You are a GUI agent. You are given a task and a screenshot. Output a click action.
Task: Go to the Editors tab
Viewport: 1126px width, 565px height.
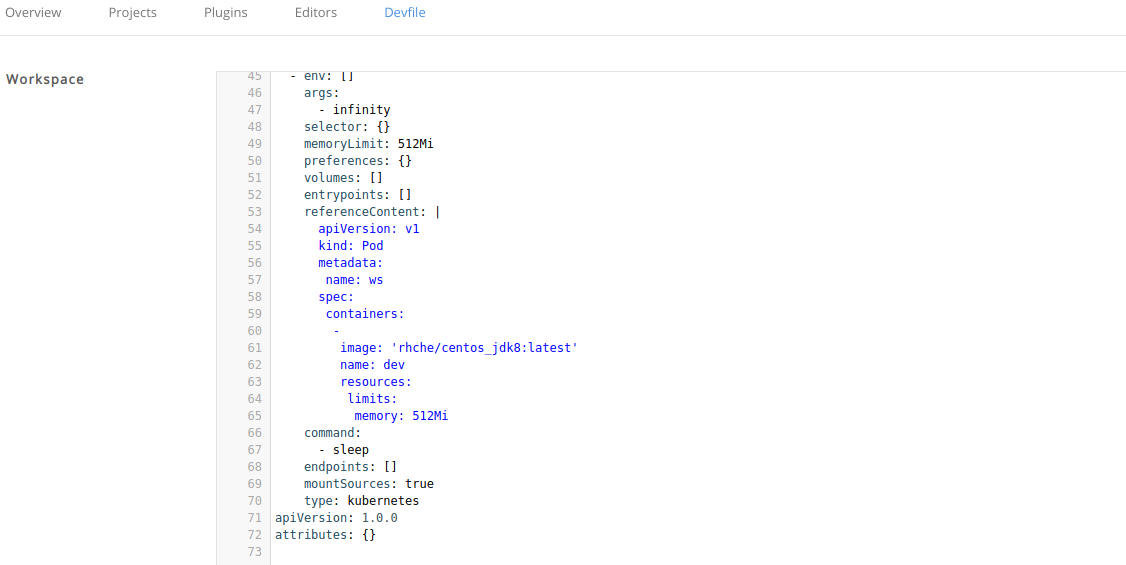click(x=315, y=13)
